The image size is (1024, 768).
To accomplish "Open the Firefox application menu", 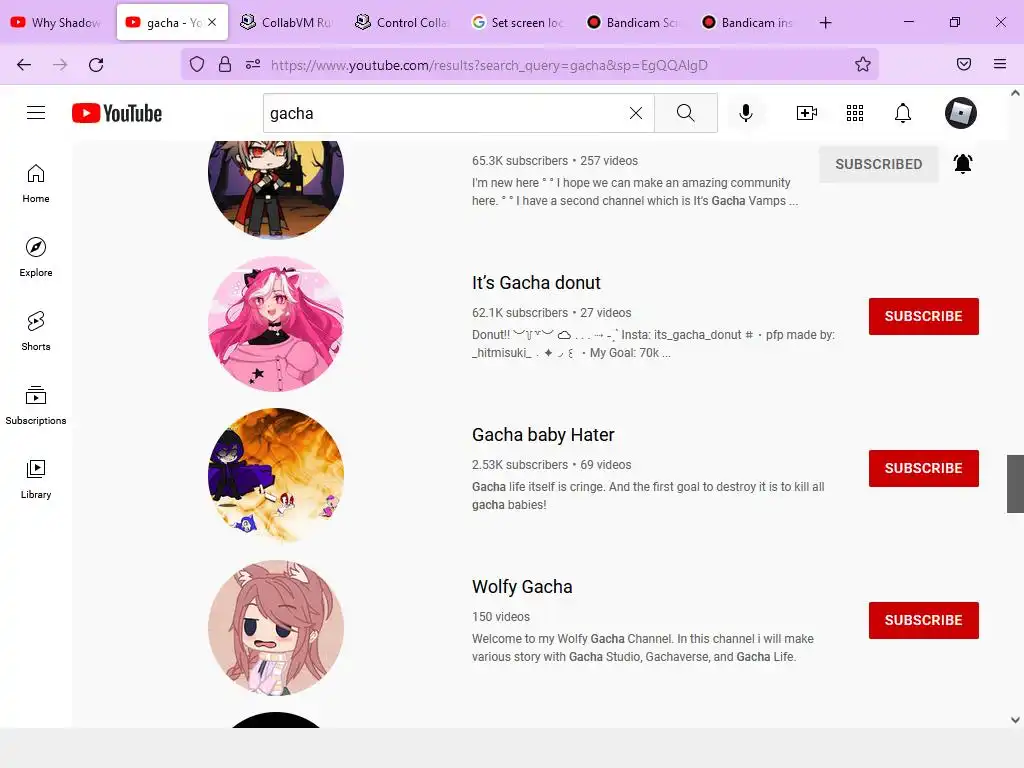I will (1000, 64).
